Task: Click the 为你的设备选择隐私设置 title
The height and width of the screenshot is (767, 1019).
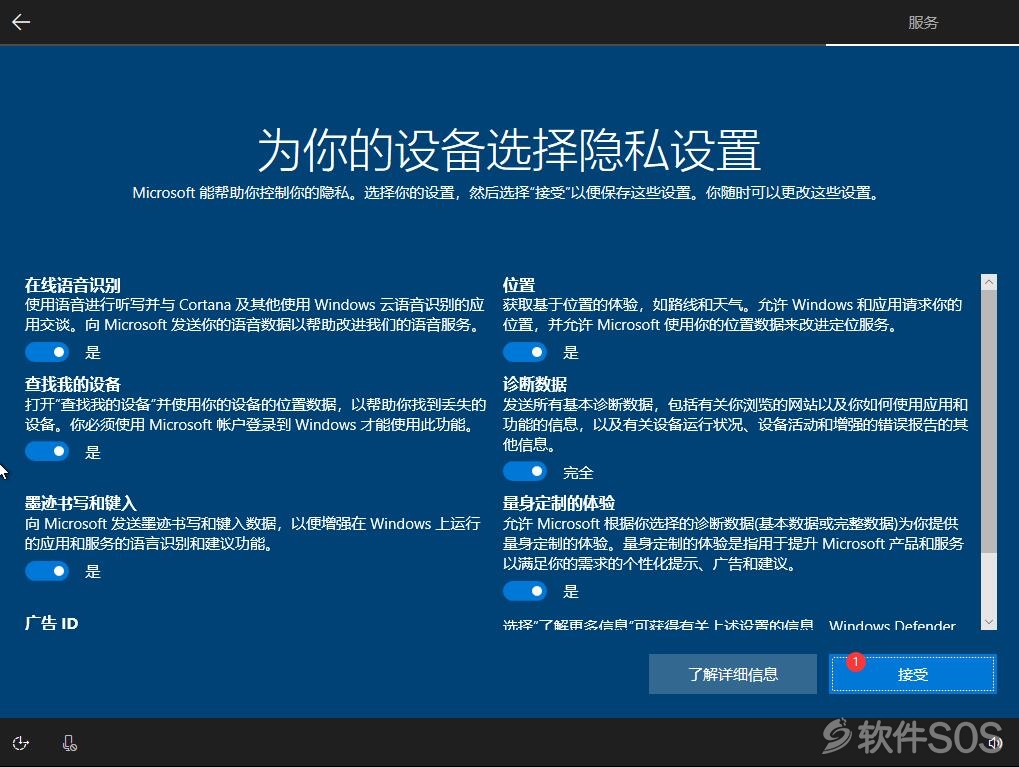Action: pos(510,150)
